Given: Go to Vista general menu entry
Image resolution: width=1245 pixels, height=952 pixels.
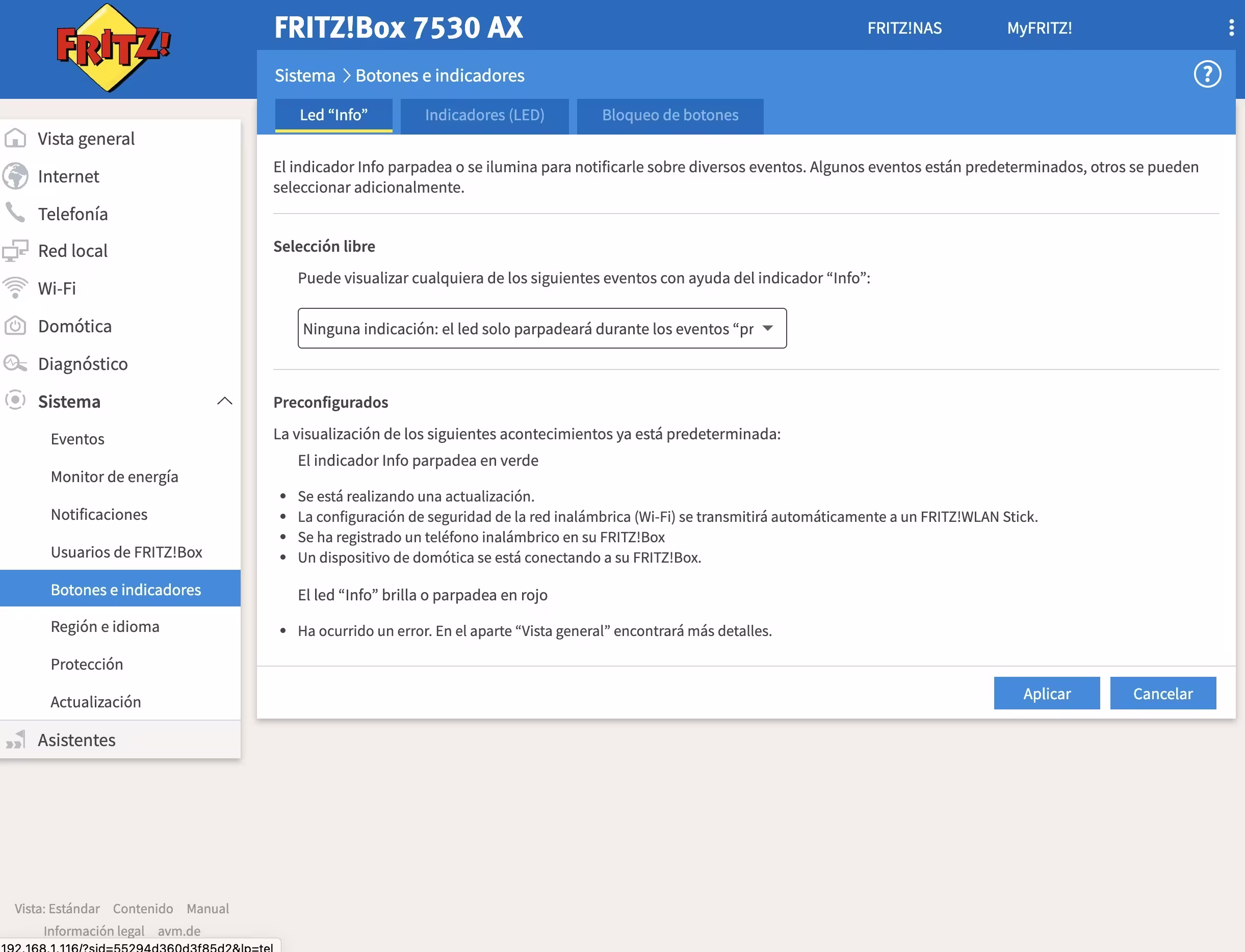Looking at the screenshot, I should click(x=86, y=138).
